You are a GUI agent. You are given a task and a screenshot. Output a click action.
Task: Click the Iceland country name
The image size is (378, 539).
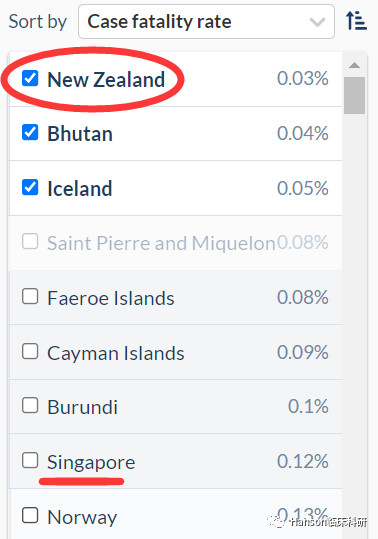[x=80, y=188]
